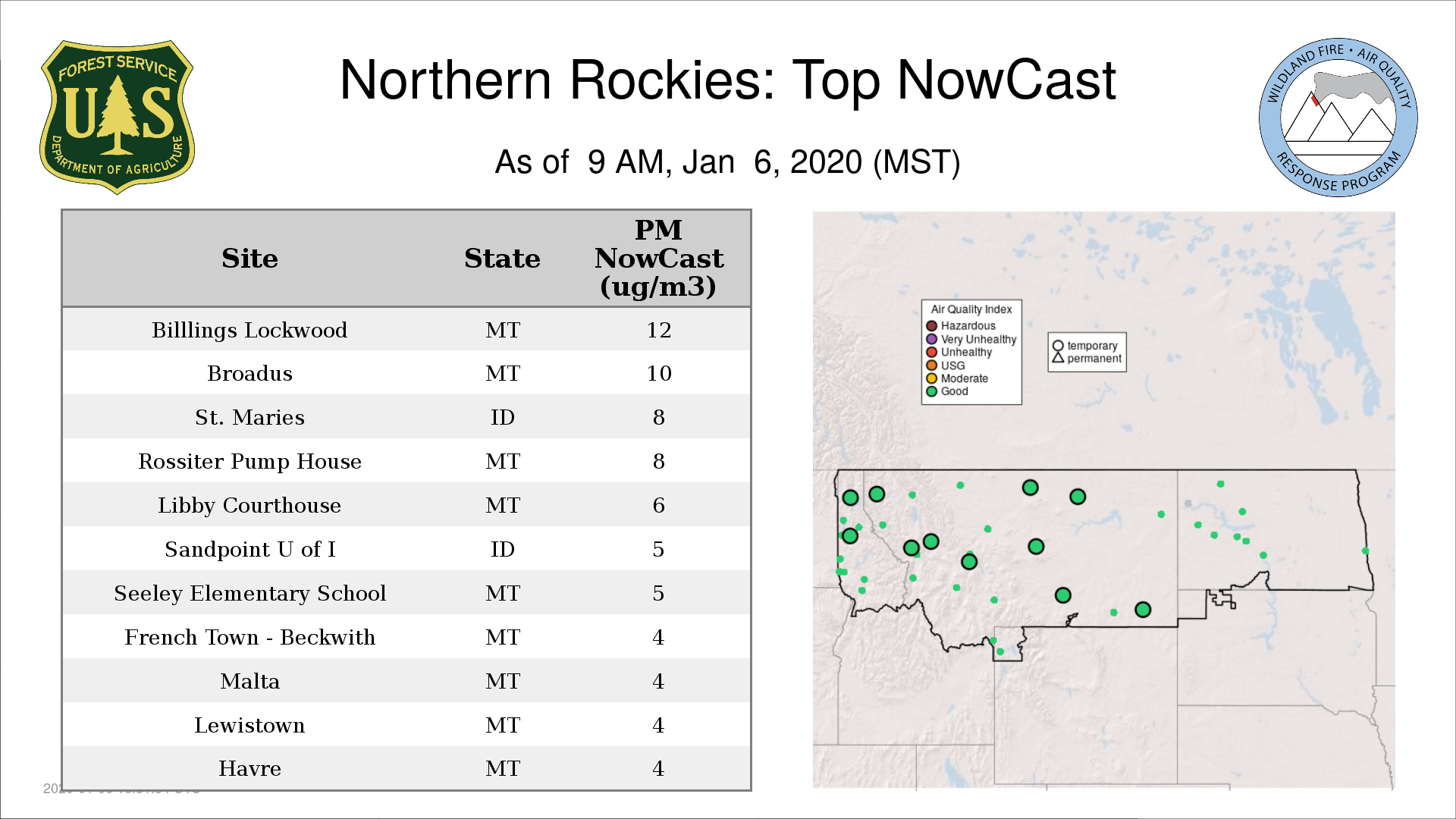This screenshot has width=1456, height=819.
Task: Click the Good green legend circle
Action: pyautogui.click(x=931, y=391)
